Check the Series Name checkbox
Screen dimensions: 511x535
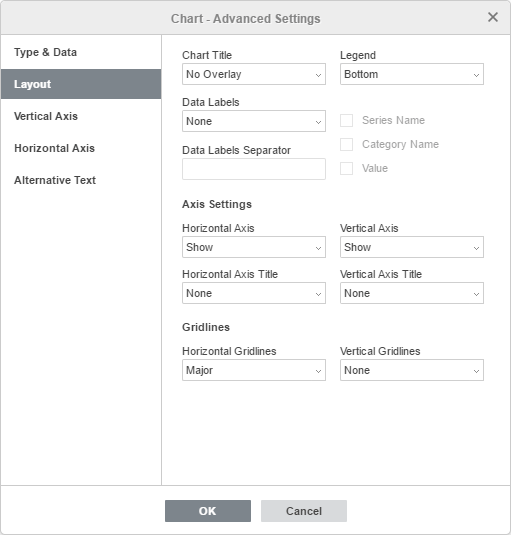(346, 120)
